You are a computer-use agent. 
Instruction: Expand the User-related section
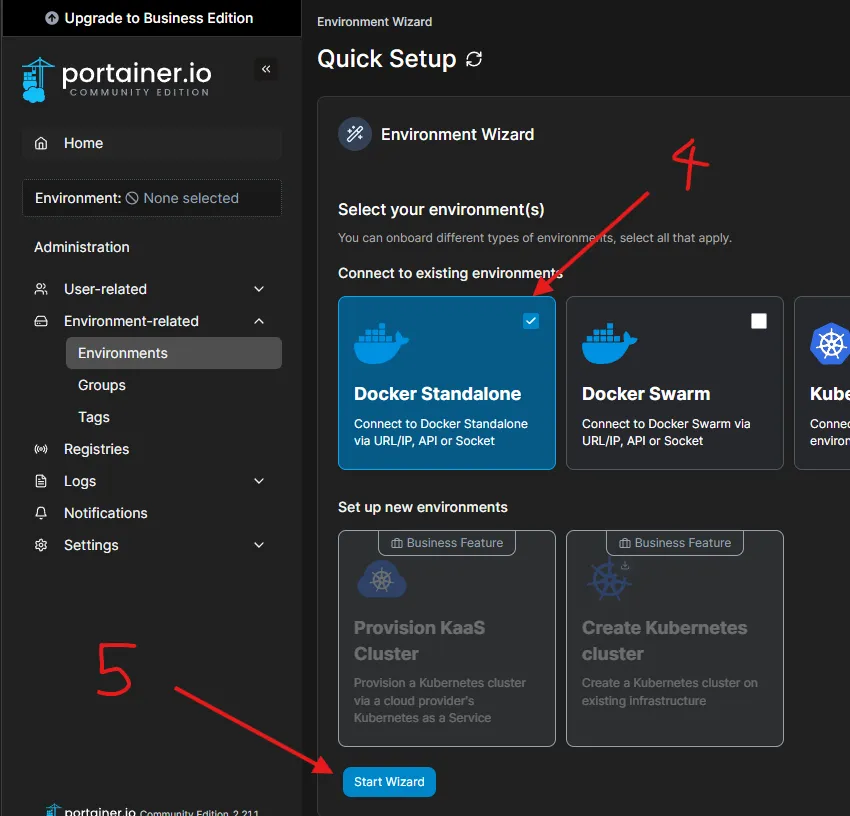click(x=259, y=289)
